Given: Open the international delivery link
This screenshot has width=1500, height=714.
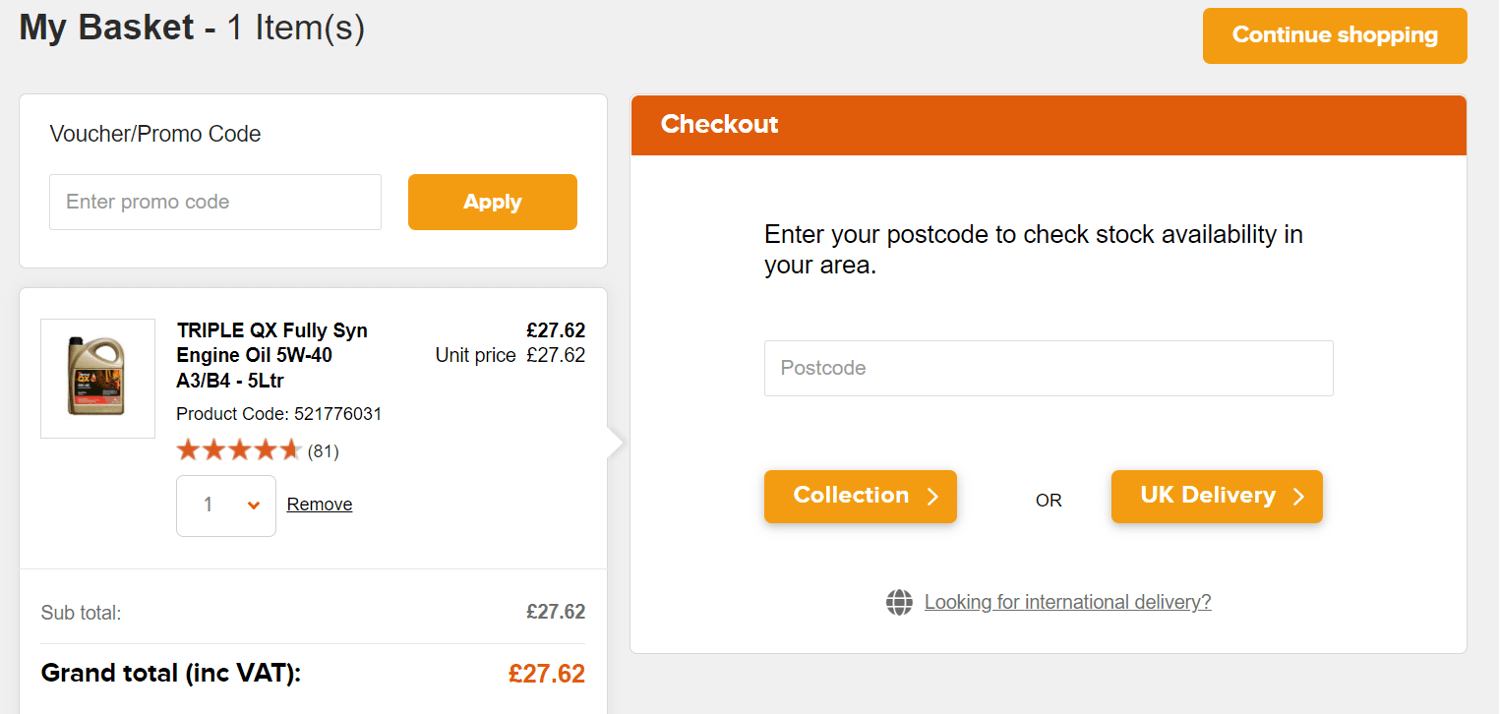Looking at the screenshot, I should point(1067,602).
